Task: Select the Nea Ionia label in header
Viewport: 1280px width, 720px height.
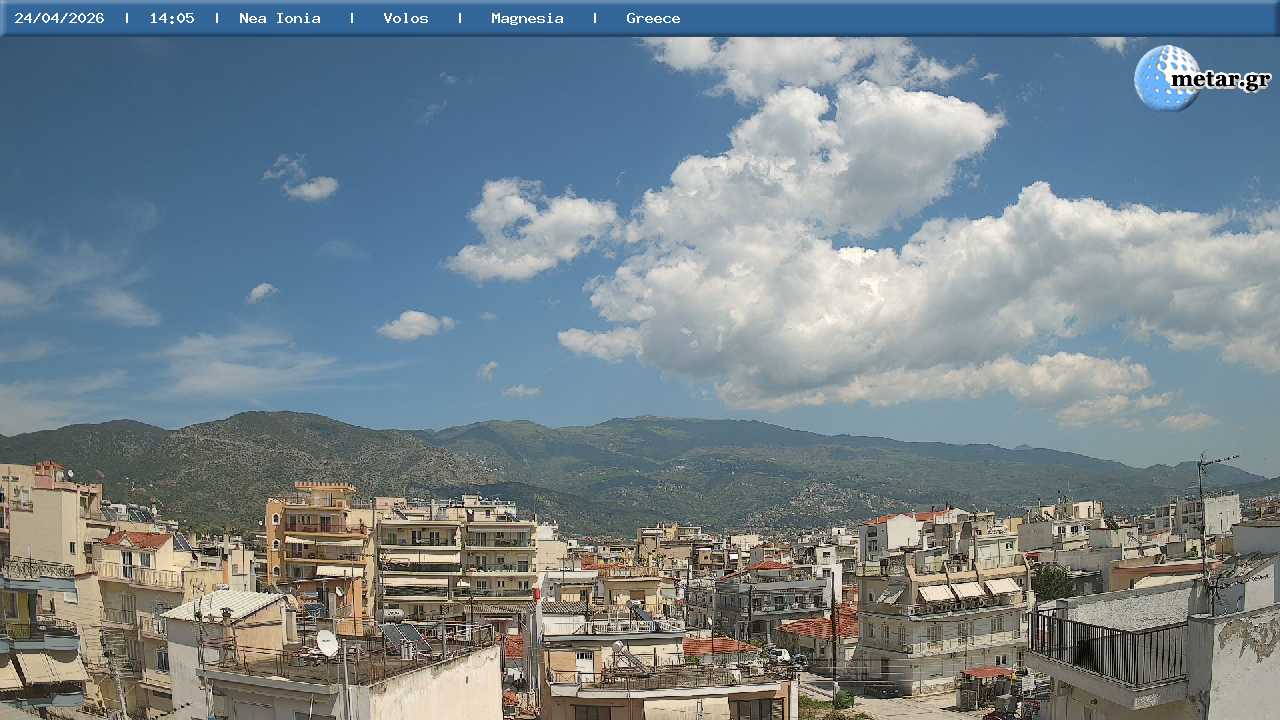Action: 280,18
